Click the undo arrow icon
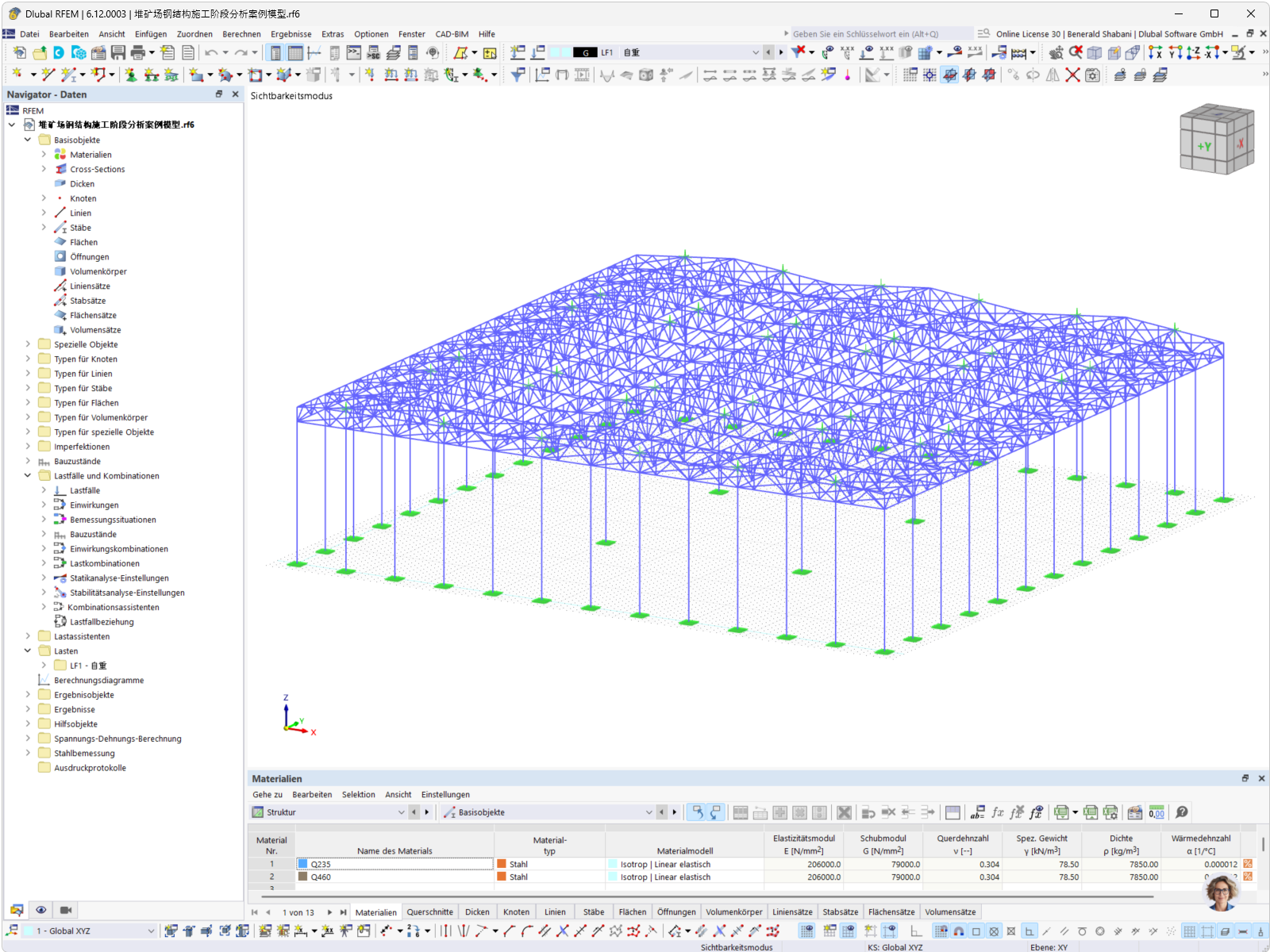Viewport: 1270px width, 952px height. click(x=210, y=52)
